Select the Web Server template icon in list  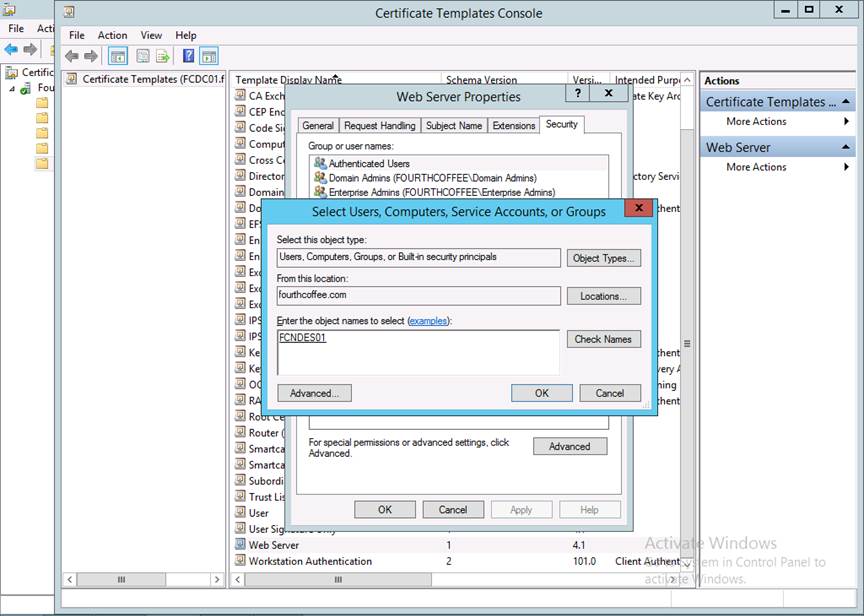(240, 545)
